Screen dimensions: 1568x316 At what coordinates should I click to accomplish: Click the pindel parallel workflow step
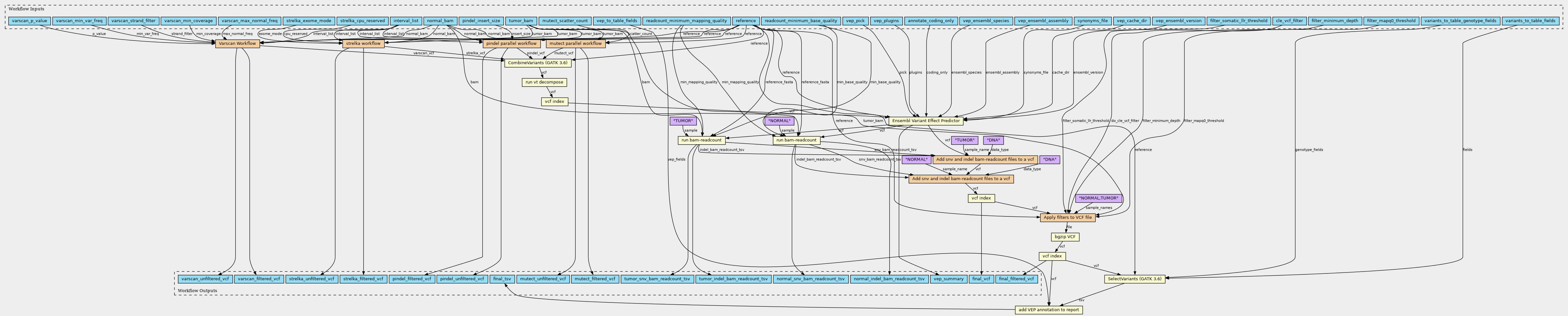511,43
